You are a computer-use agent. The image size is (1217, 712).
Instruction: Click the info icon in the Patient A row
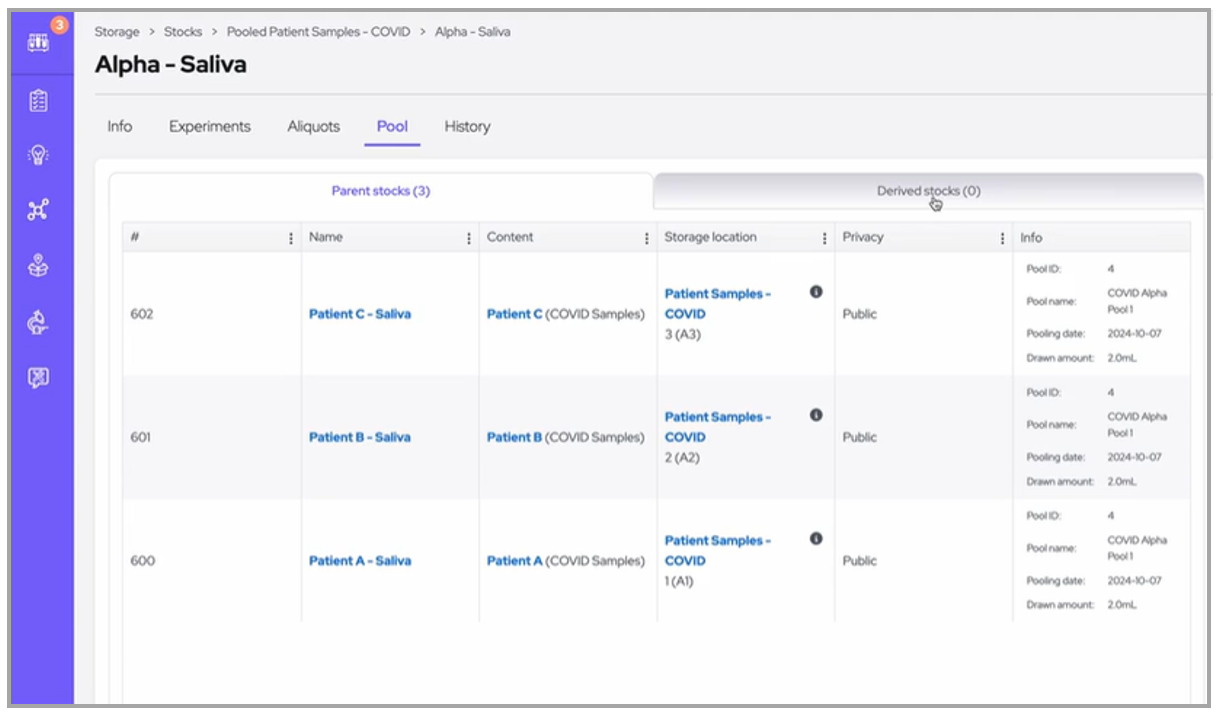click(815, 539)
